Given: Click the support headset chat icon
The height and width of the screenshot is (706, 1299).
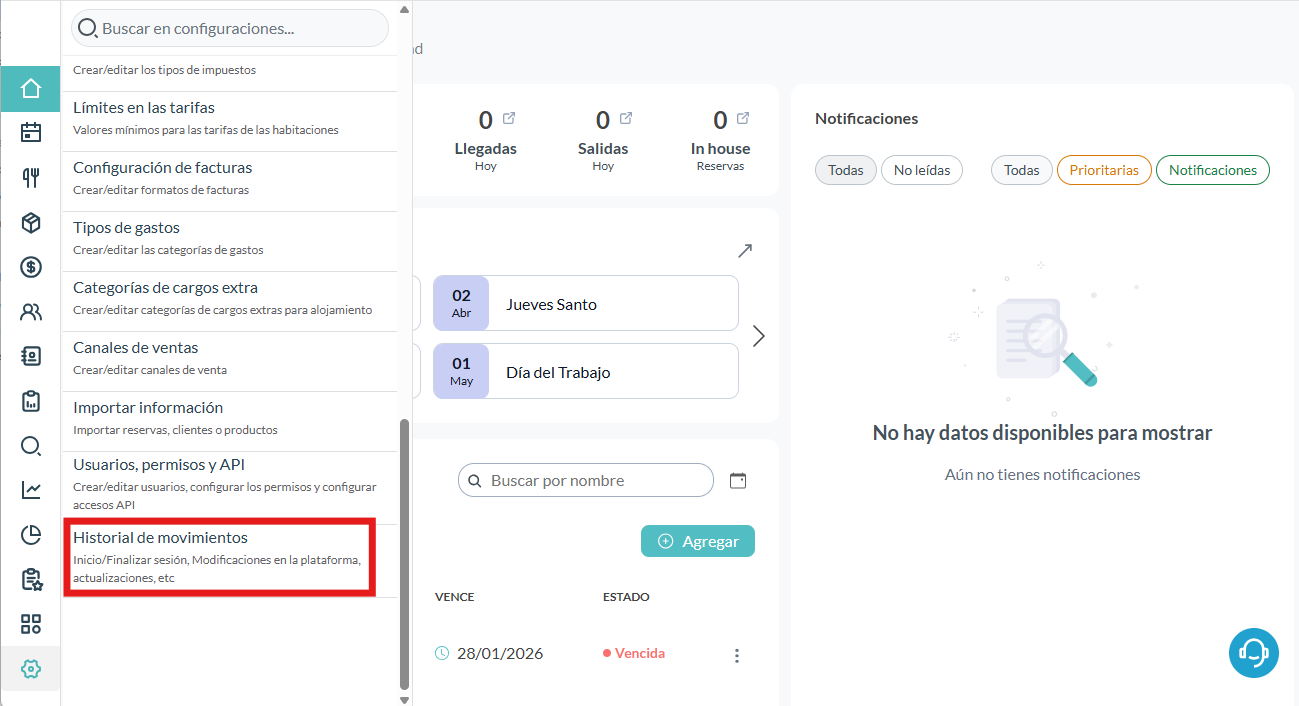Looking at the screenshot, I should 1253,653.
